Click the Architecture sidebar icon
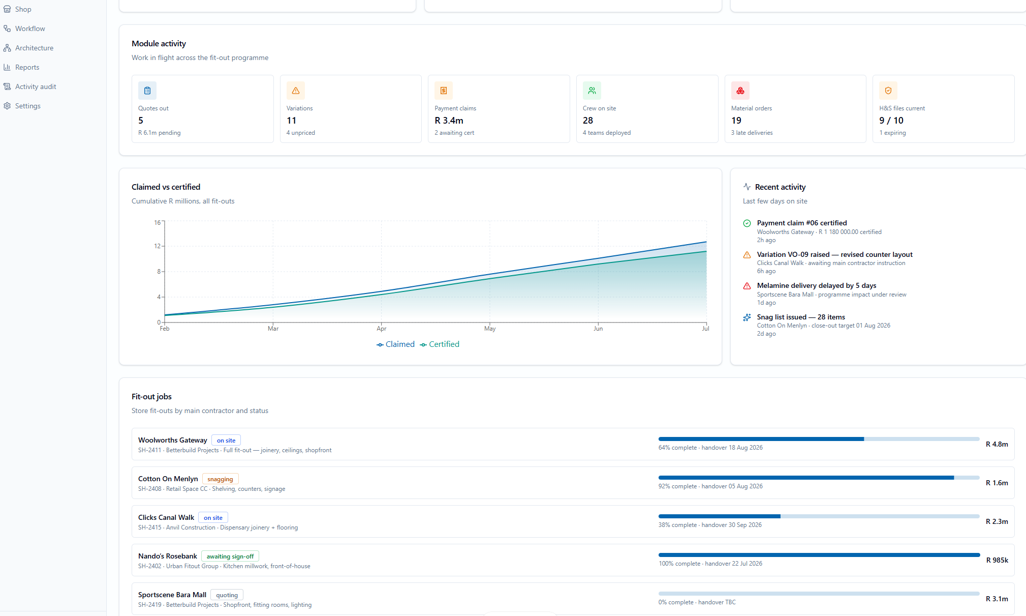1026x616 pixels. [7, 48]
